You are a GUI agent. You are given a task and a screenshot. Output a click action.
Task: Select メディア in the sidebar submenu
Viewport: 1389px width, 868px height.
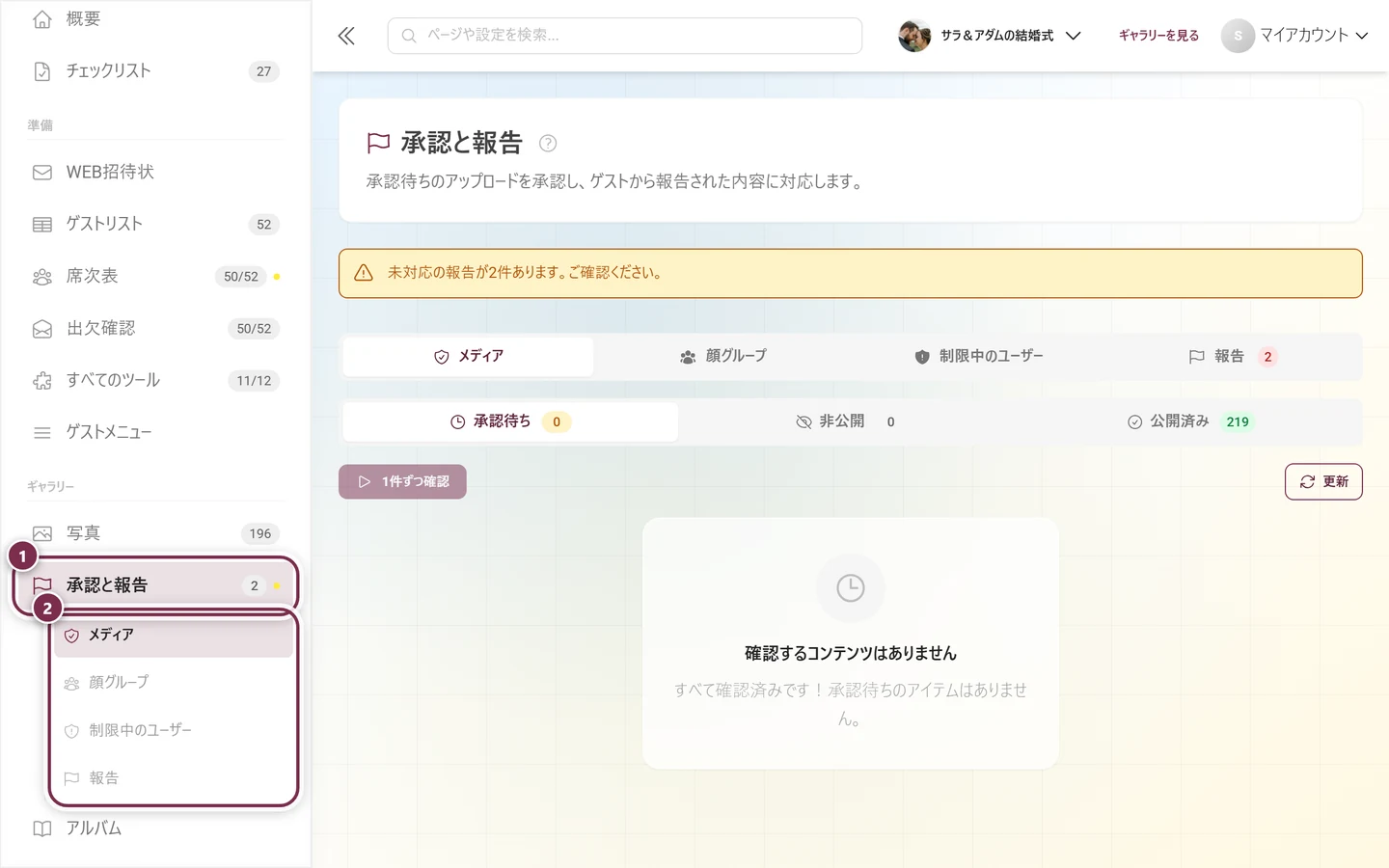point(174,636)
